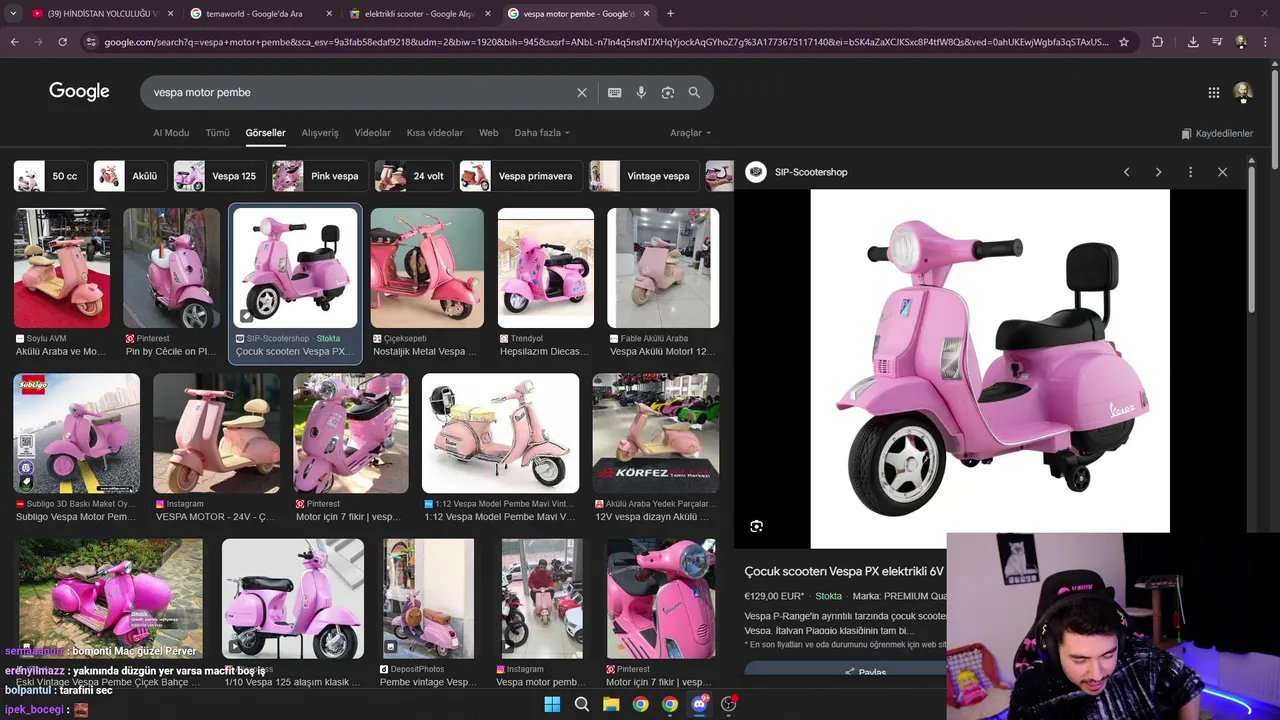Open the KÖRFEZ Akülü Araba Yedek Parçaları image
1280x720 pixels.
coord(655,433)
